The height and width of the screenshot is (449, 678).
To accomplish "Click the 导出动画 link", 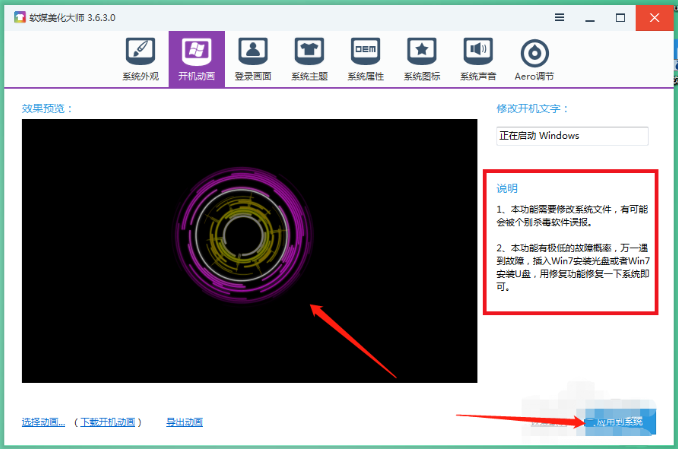I will click(185, 422).
